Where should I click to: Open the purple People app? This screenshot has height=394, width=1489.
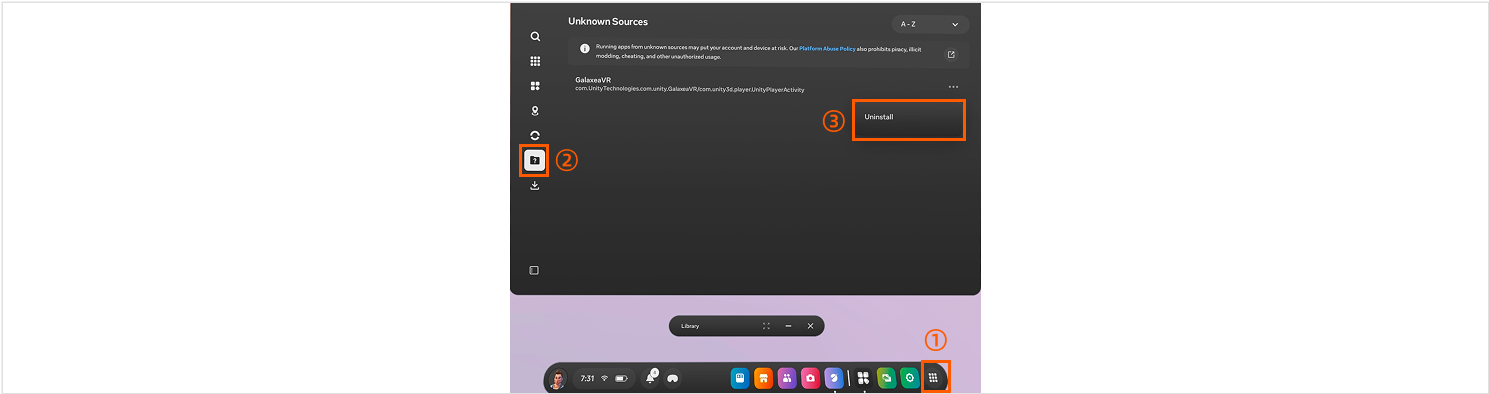[x=787, y=379]
